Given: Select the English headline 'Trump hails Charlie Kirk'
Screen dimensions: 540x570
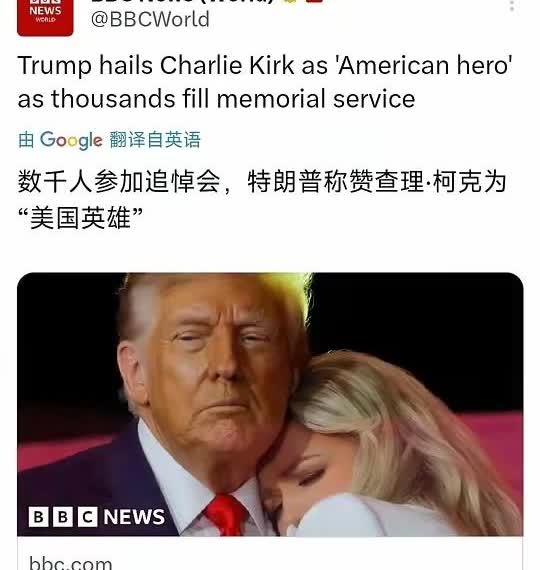Looking at the screenshot, I should [156, 65].
